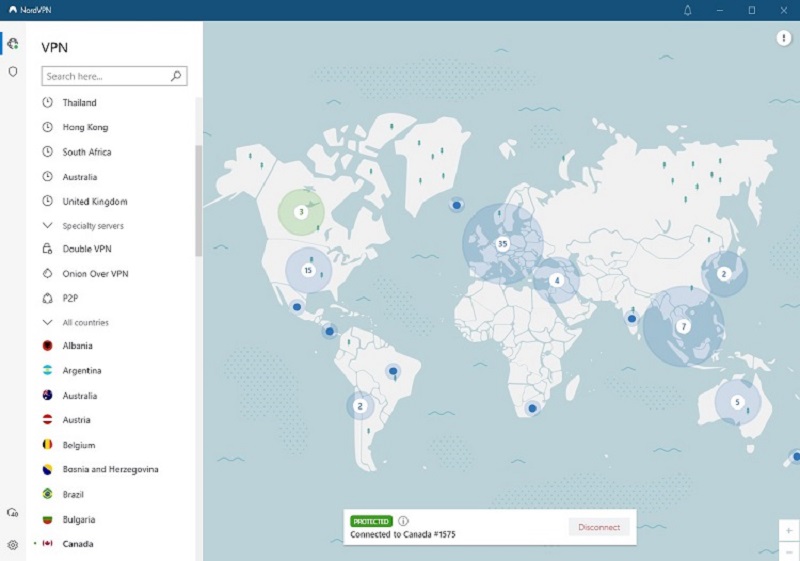Zoom in the map with plus button

tap(789, 531)
